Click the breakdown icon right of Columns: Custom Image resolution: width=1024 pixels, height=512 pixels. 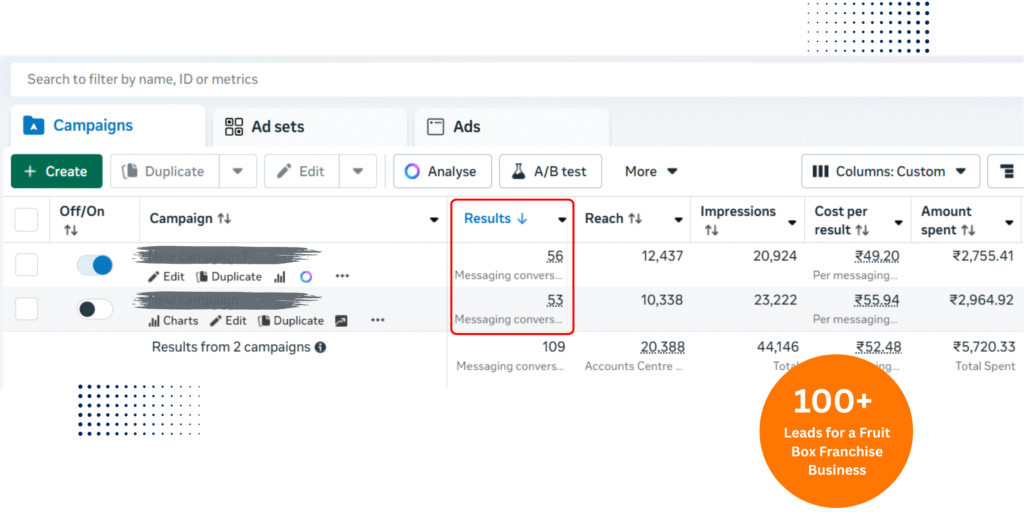pyautogui.click(x=1005, y=171)
